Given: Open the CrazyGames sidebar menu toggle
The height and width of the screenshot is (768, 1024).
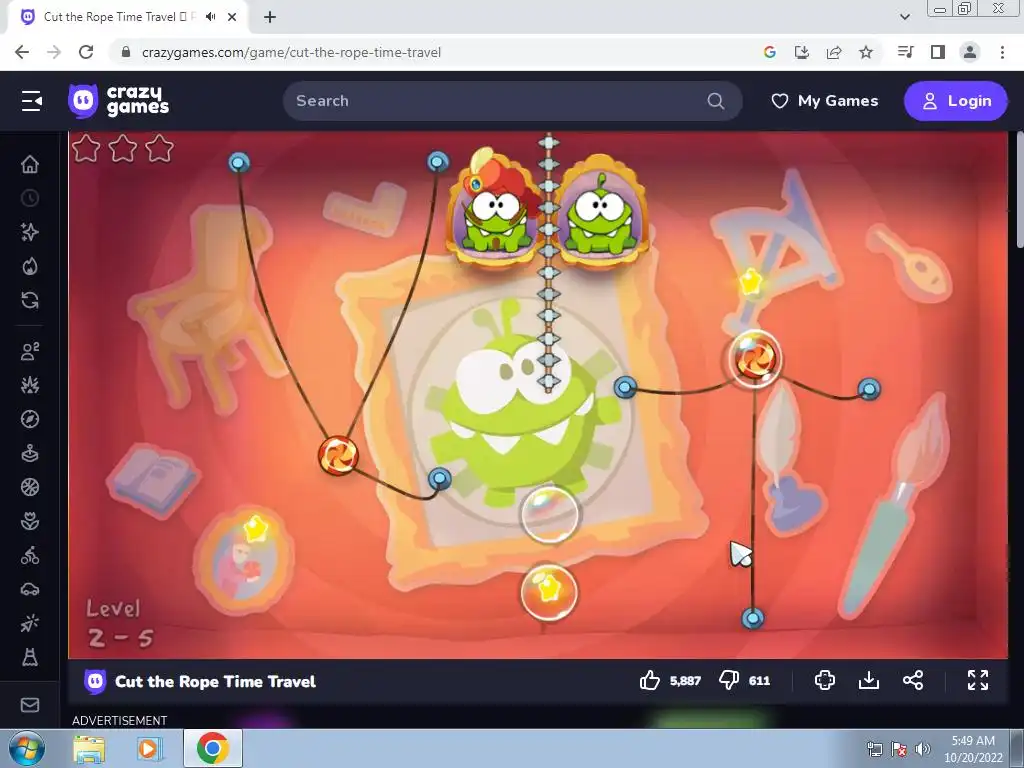Looking at the screenshot, I should tap(31, 101).
